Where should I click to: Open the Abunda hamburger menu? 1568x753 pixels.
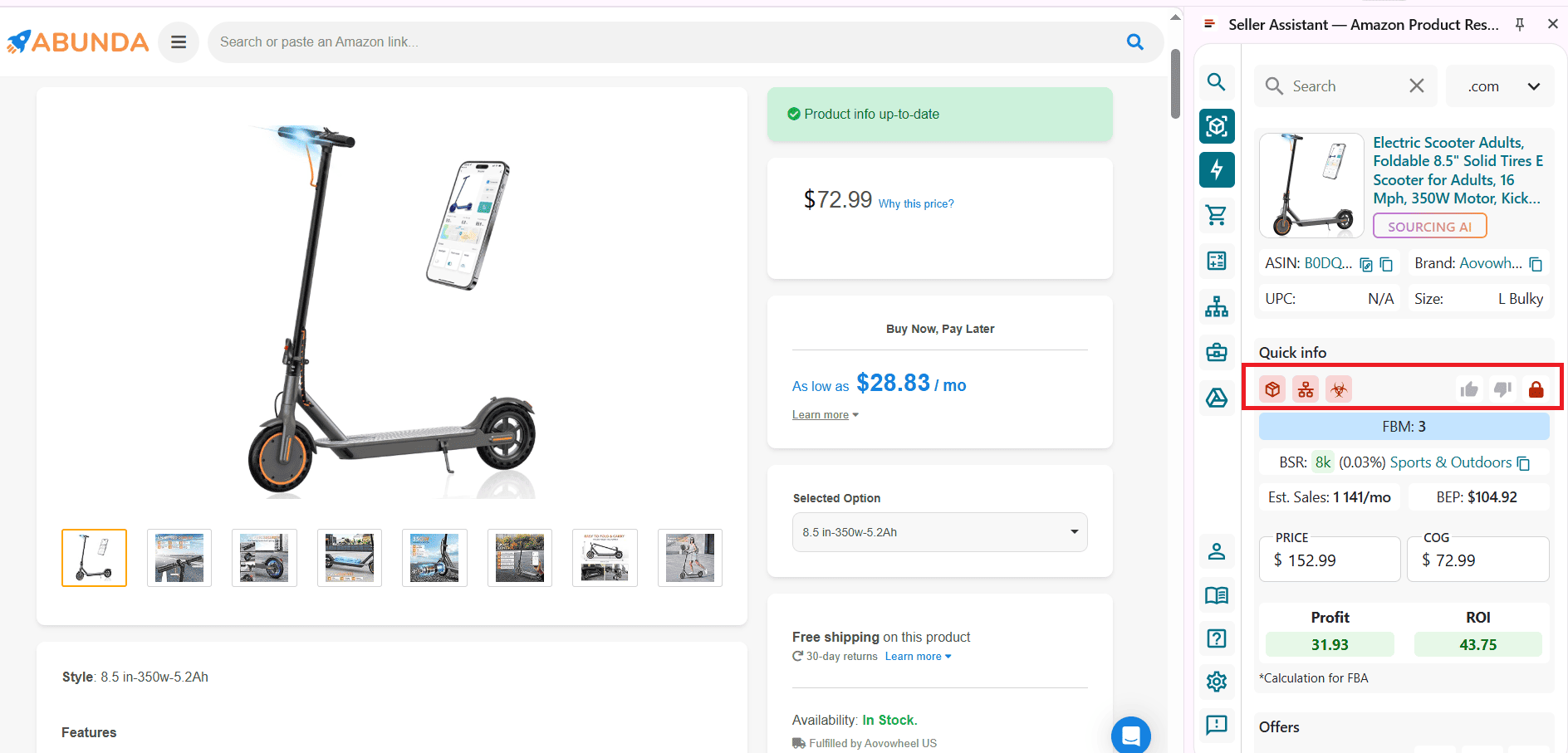(179, 42)
